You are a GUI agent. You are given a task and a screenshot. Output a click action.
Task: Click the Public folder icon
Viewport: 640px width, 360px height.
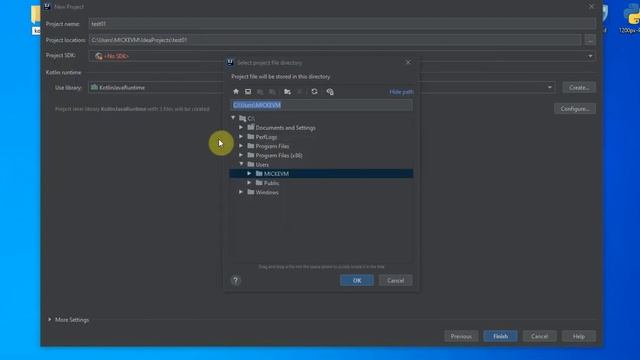coord(259,183)
